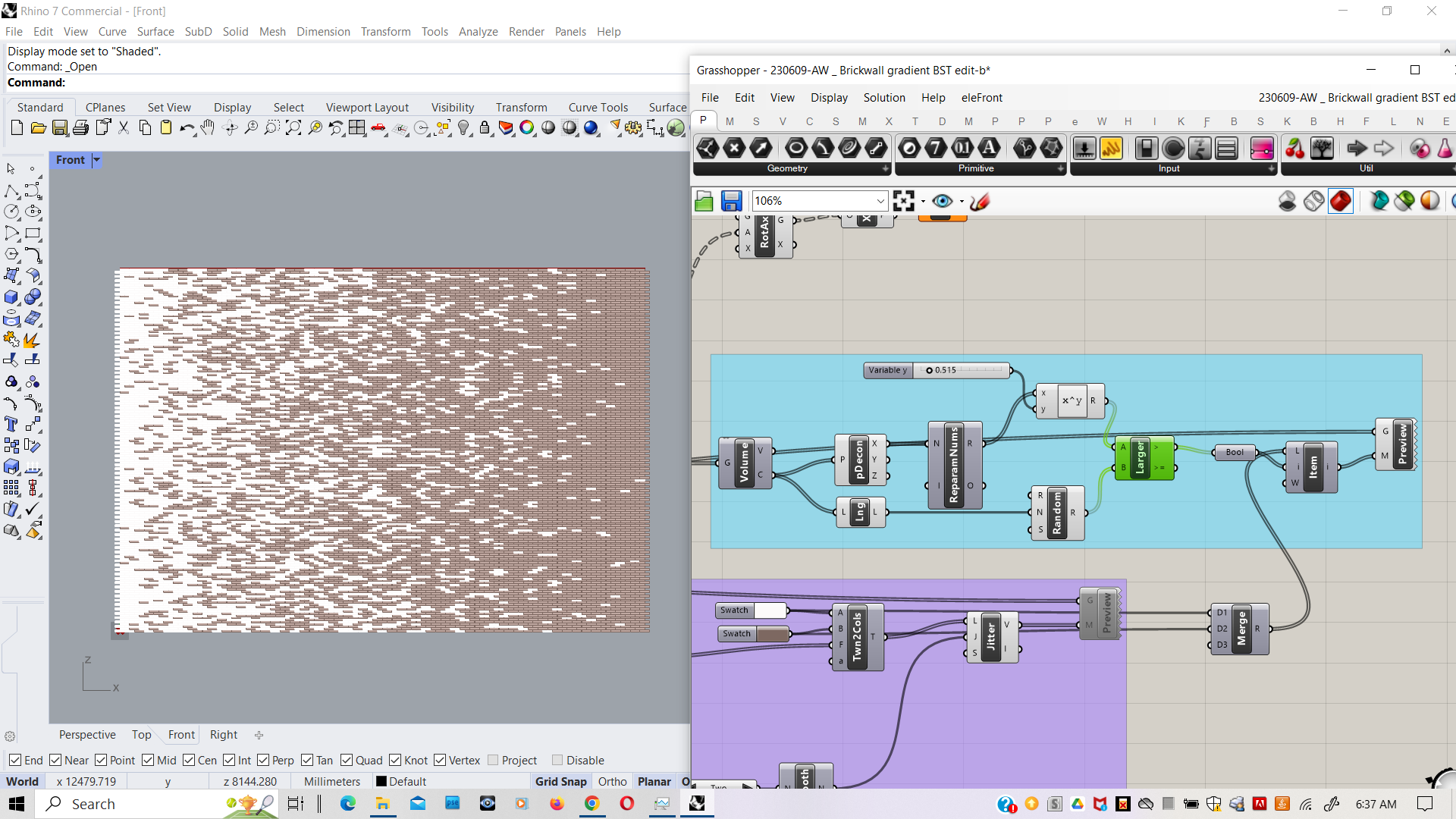
Task: Enable the Project osnap checkbox
Action: pos(494,760)
